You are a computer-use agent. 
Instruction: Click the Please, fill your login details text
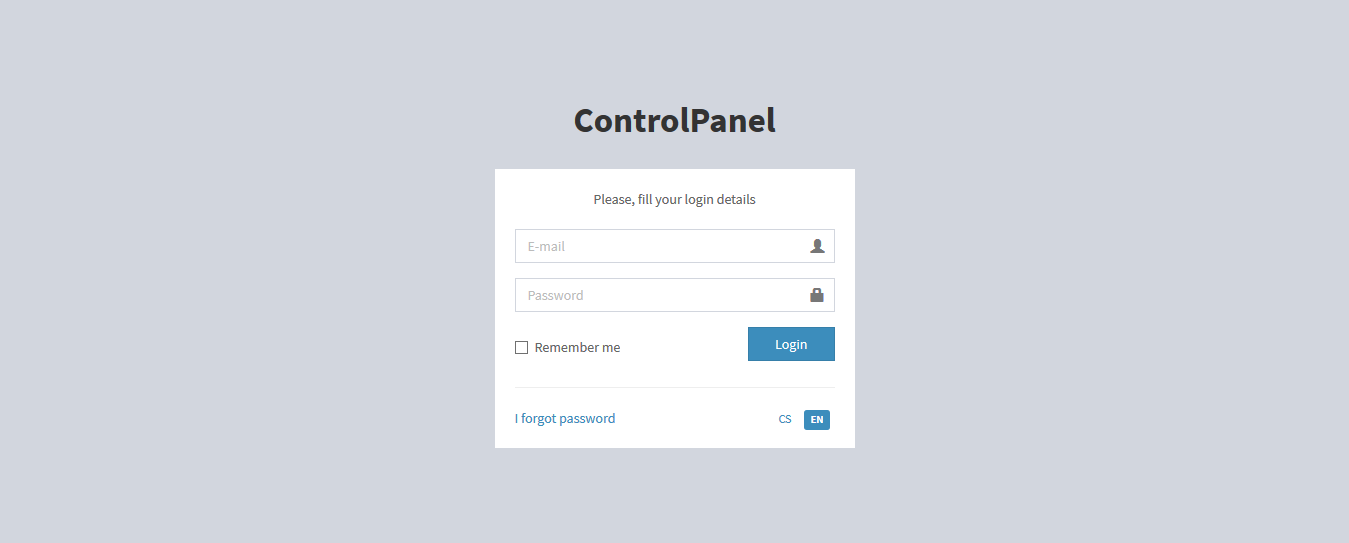point(675,199)
